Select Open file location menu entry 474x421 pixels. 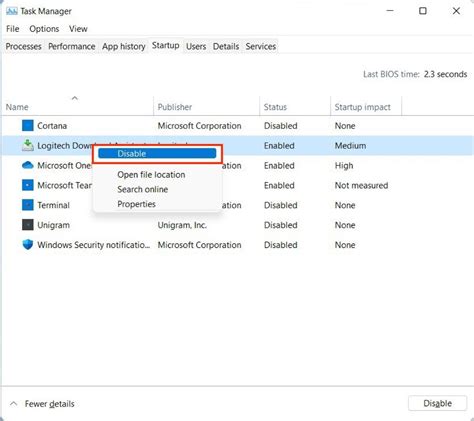[x=151, y=175]
